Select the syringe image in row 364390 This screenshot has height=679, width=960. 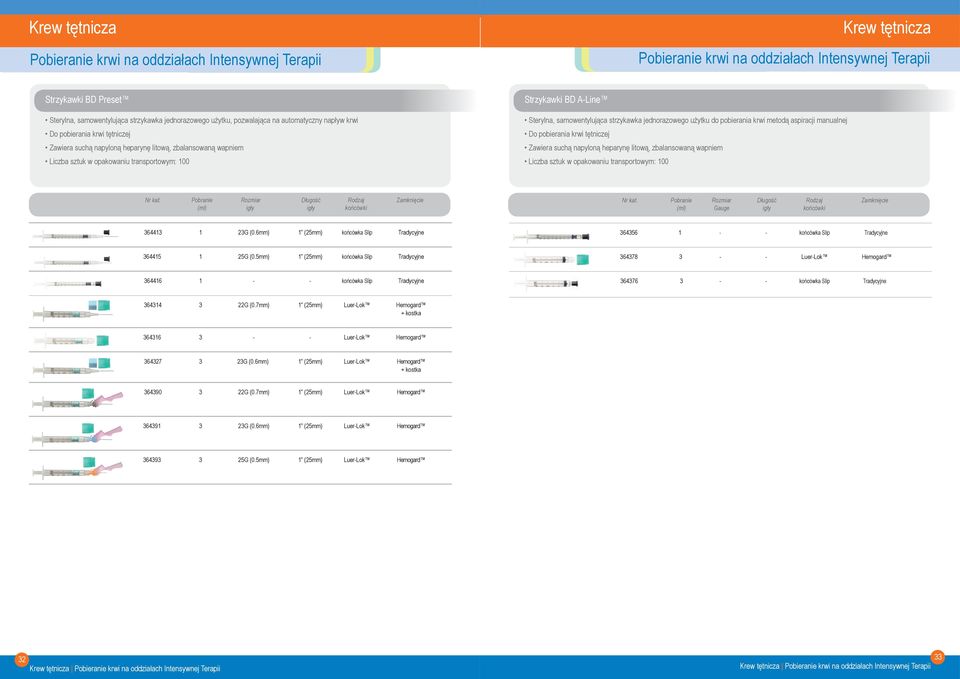click(x=78, y=399)
